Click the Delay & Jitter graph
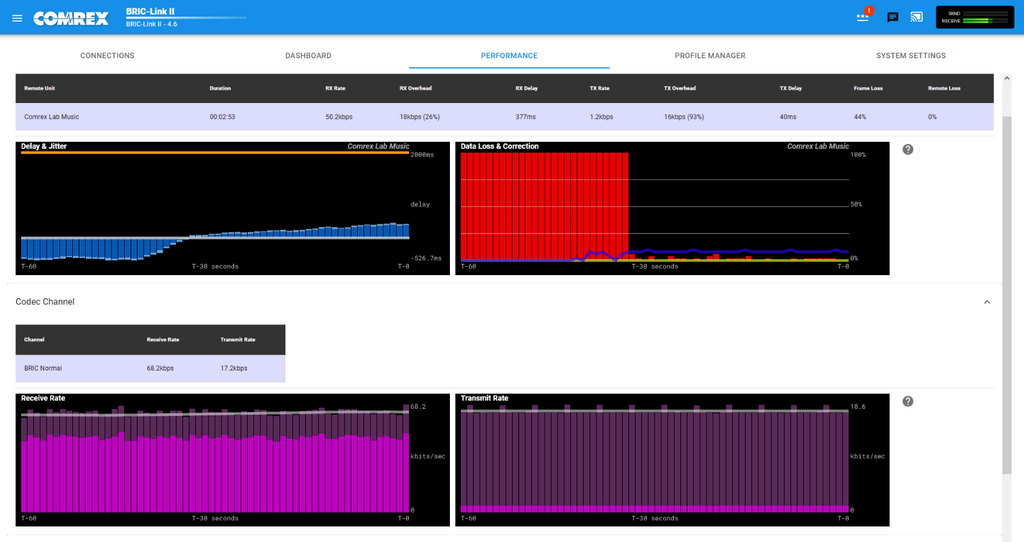1024x542 pixels. 233,208
